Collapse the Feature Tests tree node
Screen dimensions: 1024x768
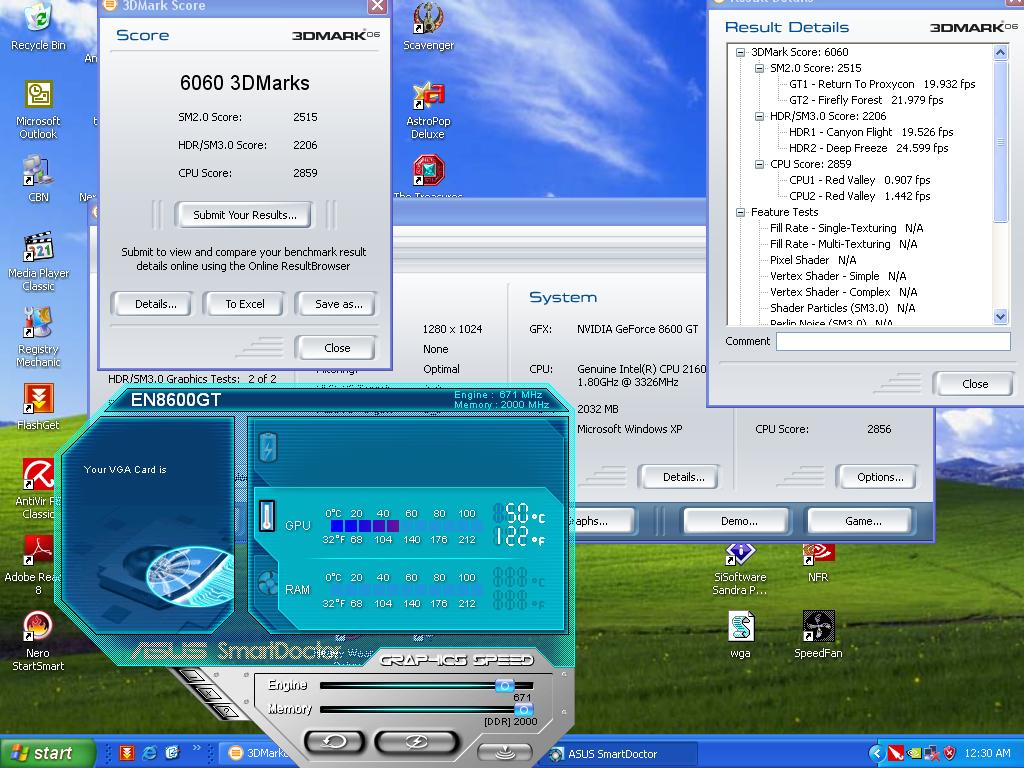pyautogui.click(x=741, y=212)
